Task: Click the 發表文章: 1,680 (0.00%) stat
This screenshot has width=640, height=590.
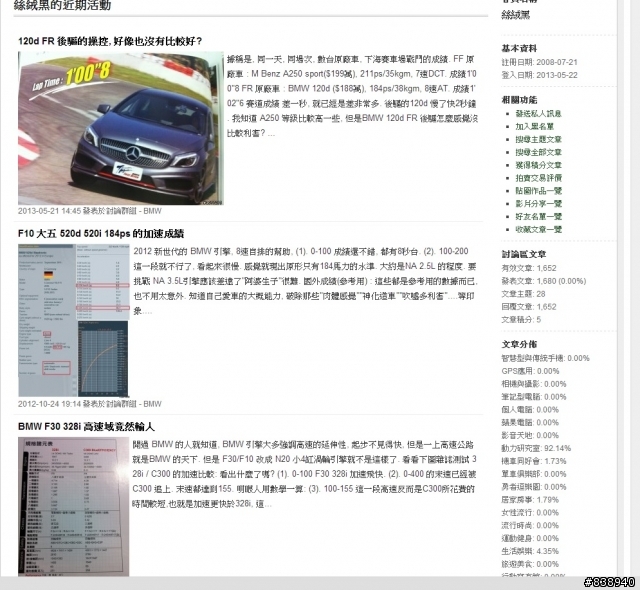Action: pyautogui.click(x=544, y=281)
